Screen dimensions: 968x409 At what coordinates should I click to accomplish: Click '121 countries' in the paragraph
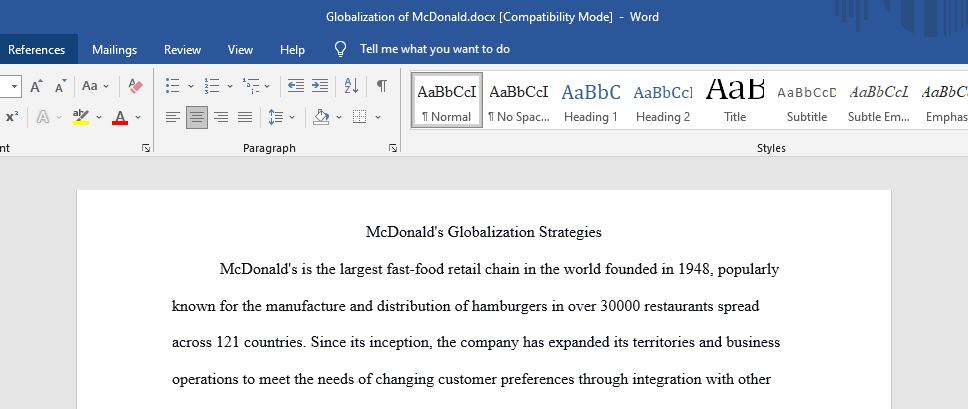pyautogui.click(x=261, y=342)
